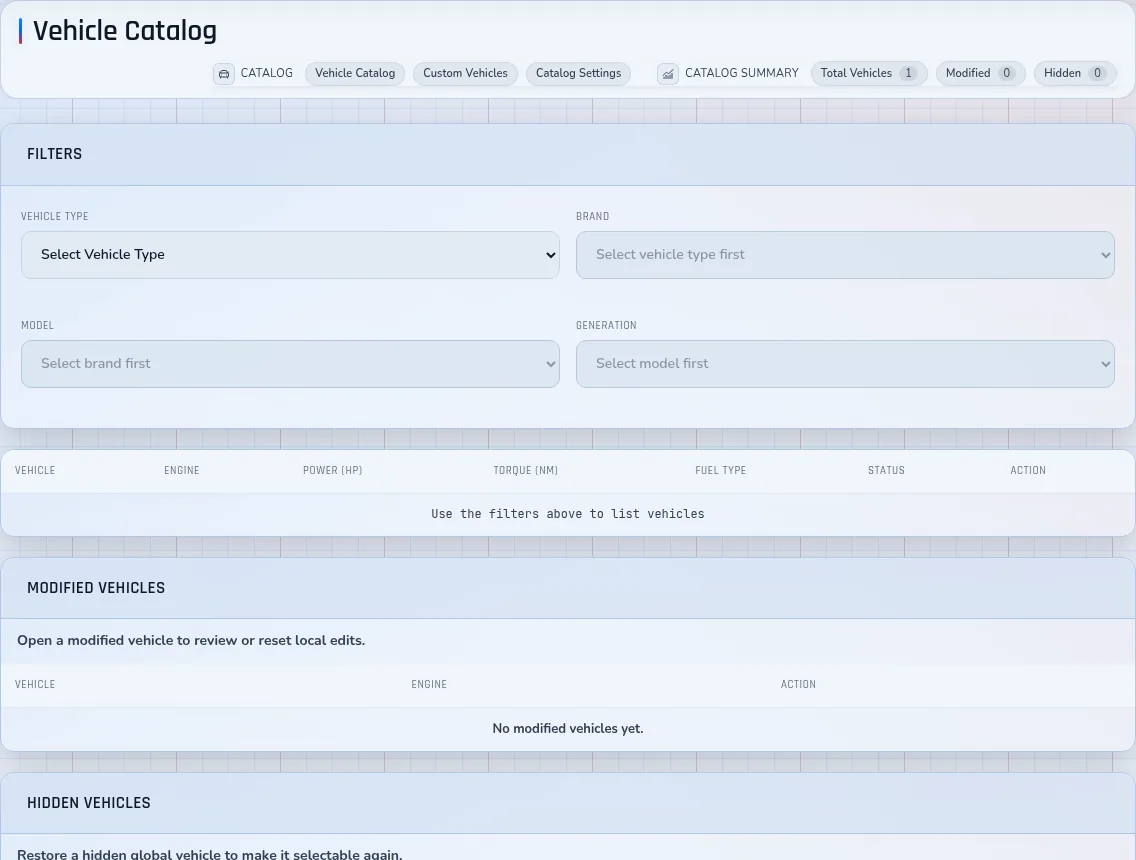Click 'Use the filters above to list vehicles'

[x=568, y=514]
